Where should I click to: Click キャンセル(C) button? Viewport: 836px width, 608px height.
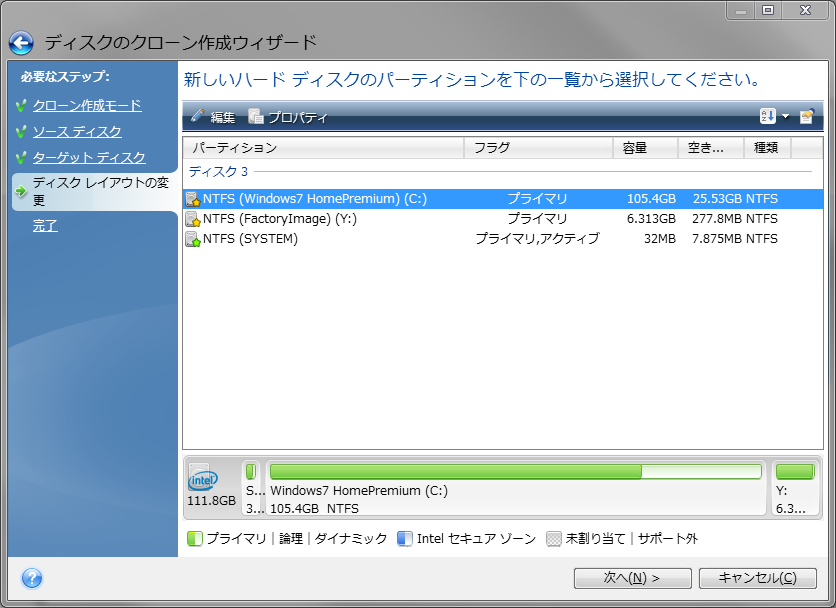[758, 578]
